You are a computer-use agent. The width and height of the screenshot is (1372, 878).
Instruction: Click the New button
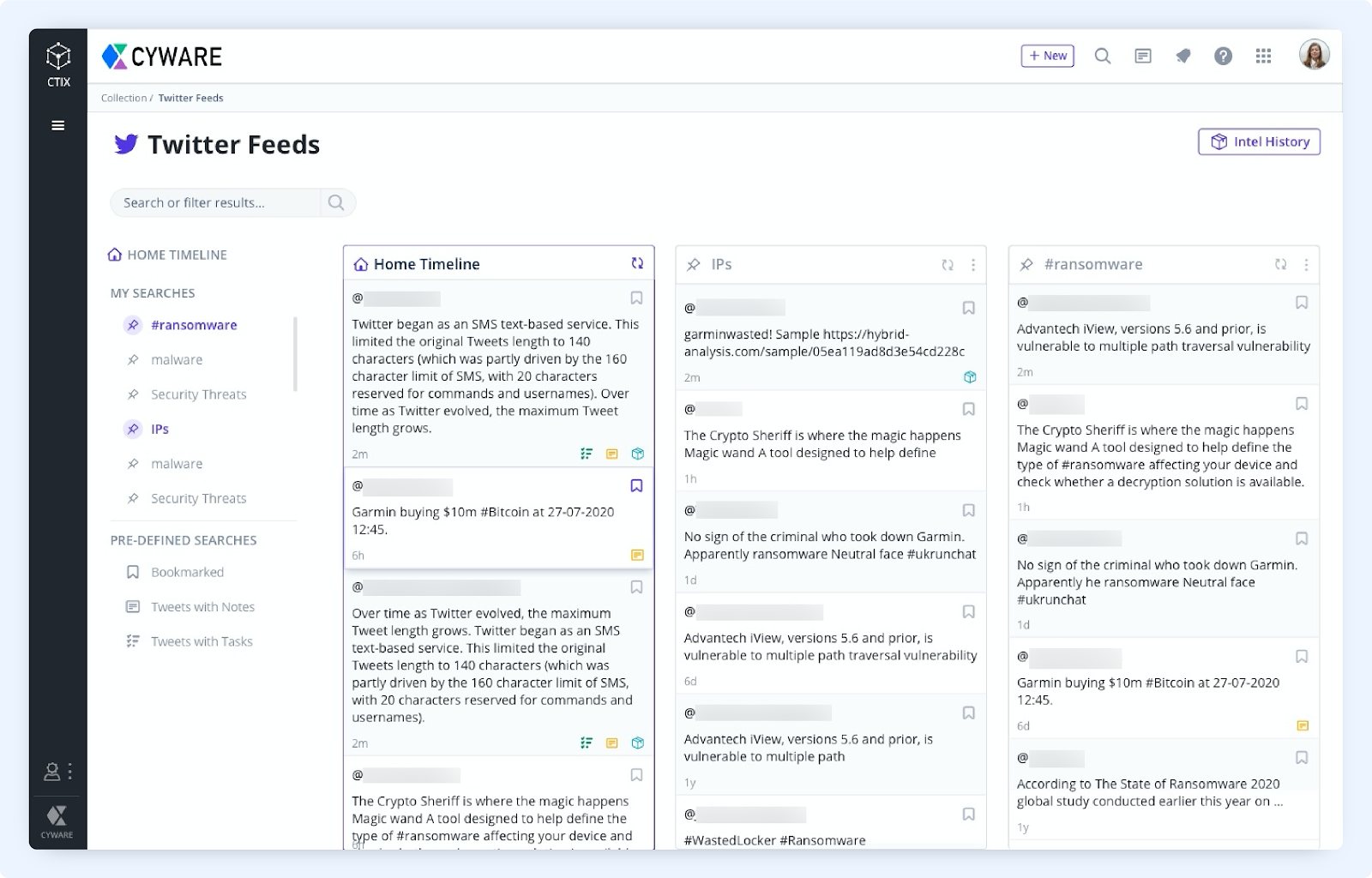pos(1047,57)
